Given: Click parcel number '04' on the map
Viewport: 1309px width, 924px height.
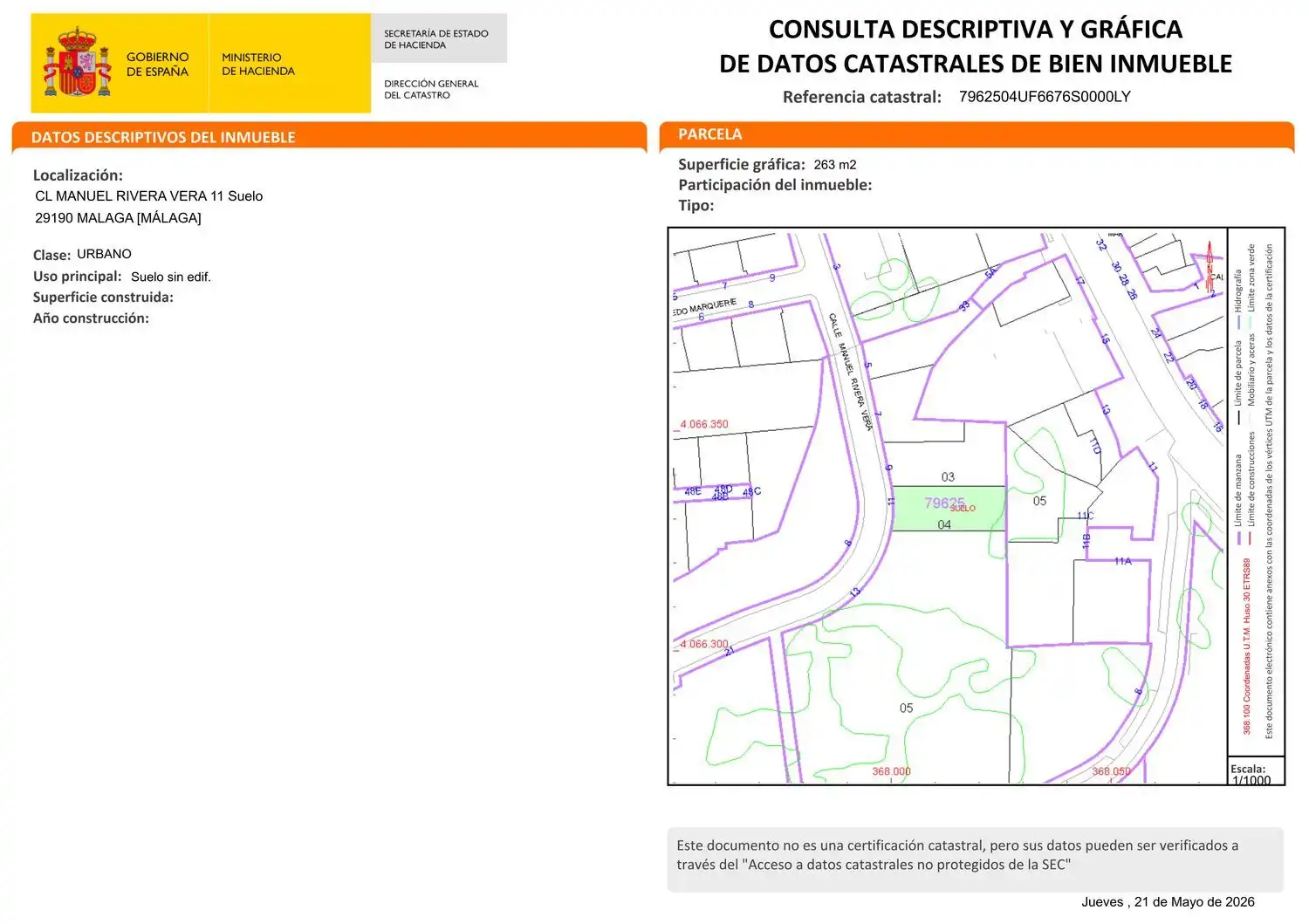Looking at the screenshot, I should pos(944,525).
